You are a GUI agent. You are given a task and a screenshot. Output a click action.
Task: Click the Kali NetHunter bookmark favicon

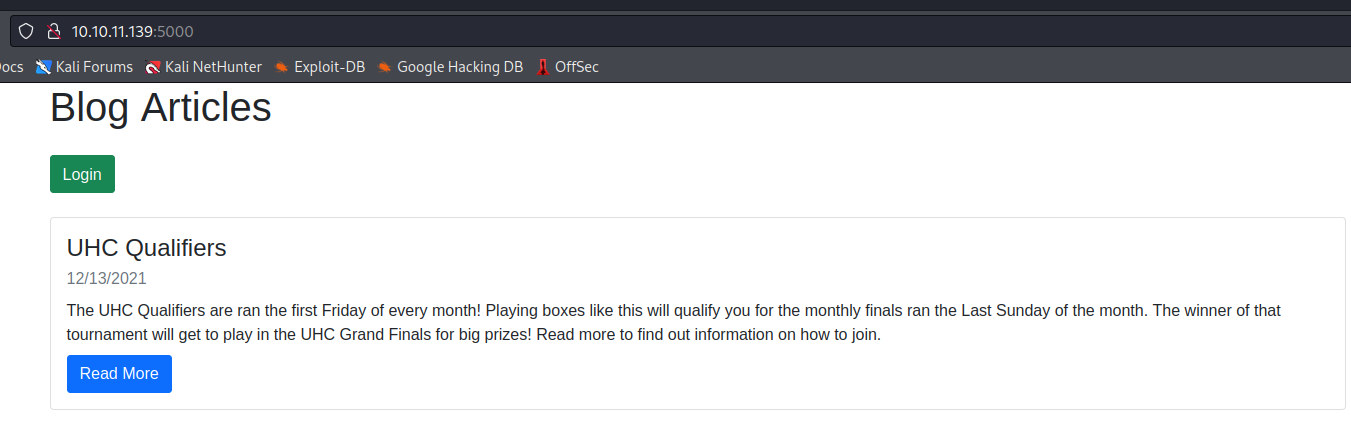(152, 67)
